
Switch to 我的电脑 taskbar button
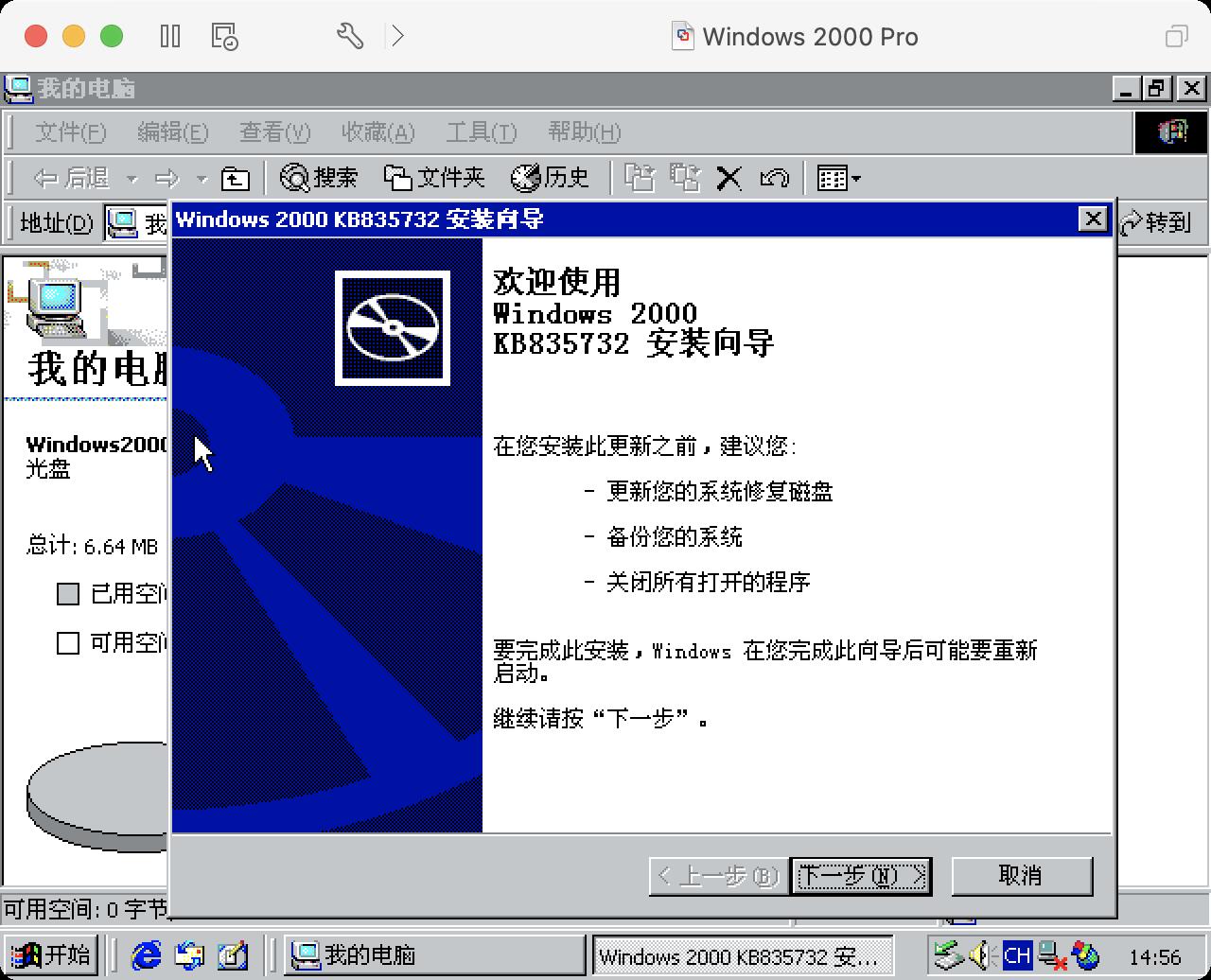coord(434,955)
